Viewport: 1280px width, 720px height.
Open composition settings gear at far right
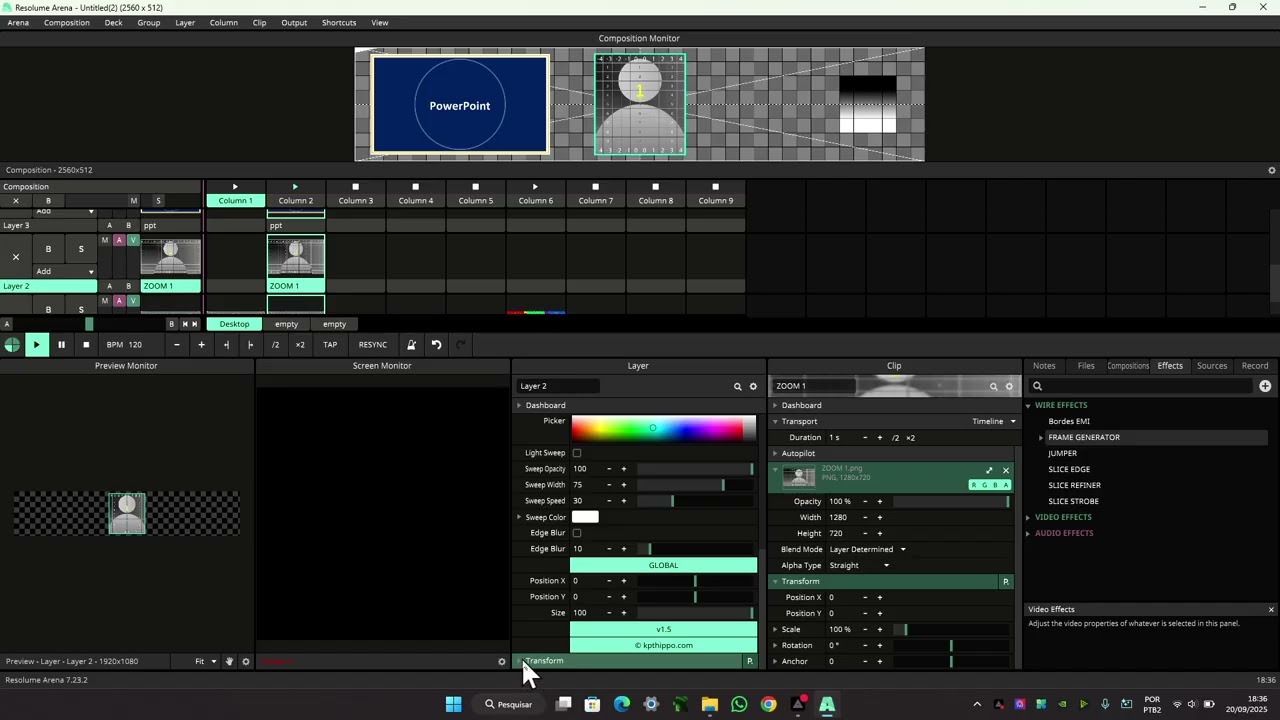click(1272, 170)
